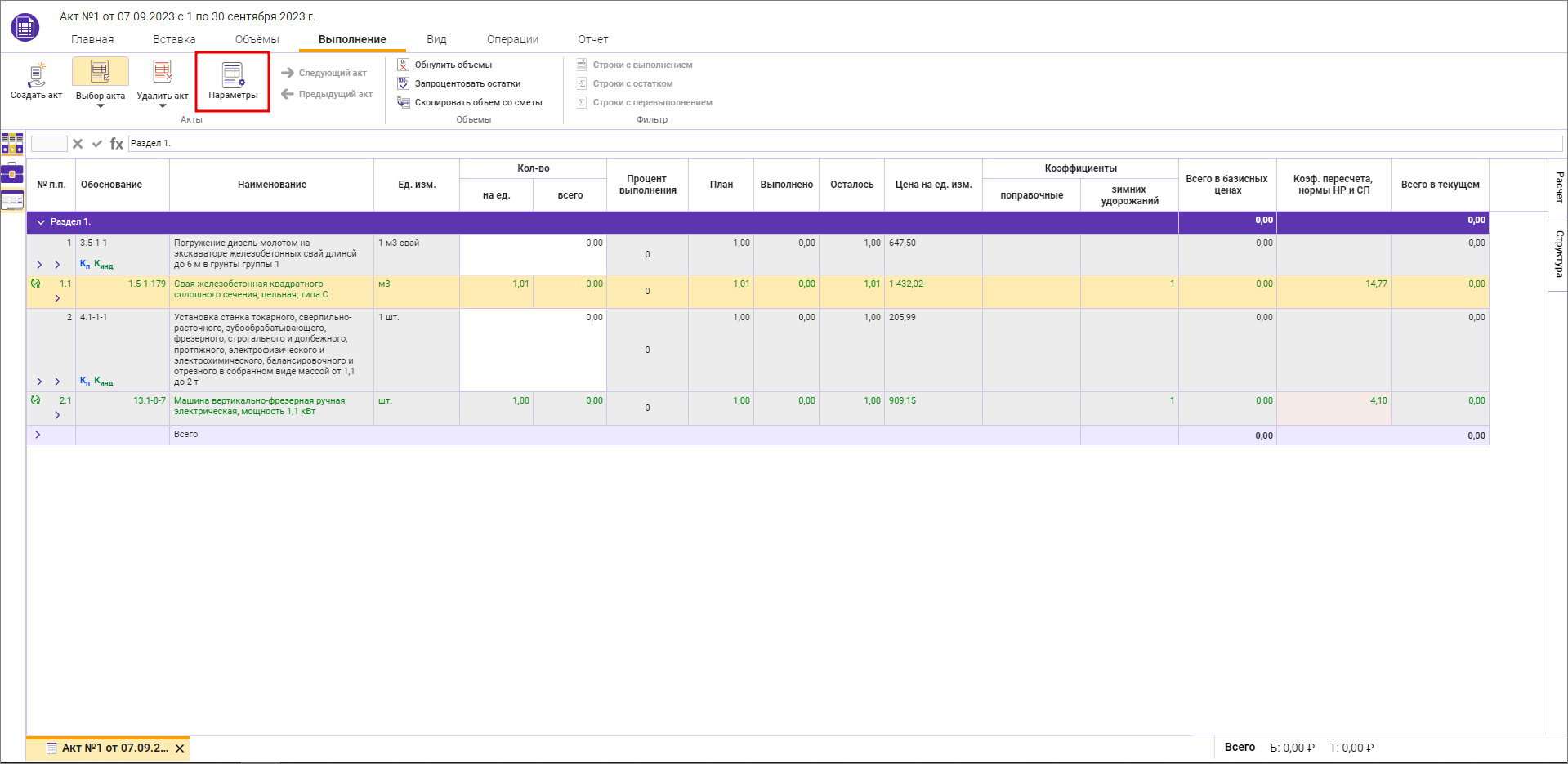Open the Выбор акта dropdown

(101, 105)
